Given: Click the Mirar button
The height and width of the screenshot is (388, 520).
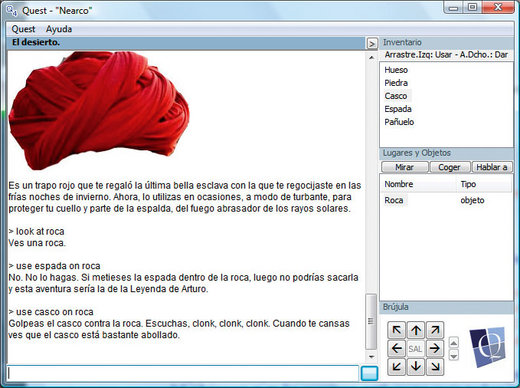Looking at the screenshot, I should pyautogui.click(x=404, y=167).
